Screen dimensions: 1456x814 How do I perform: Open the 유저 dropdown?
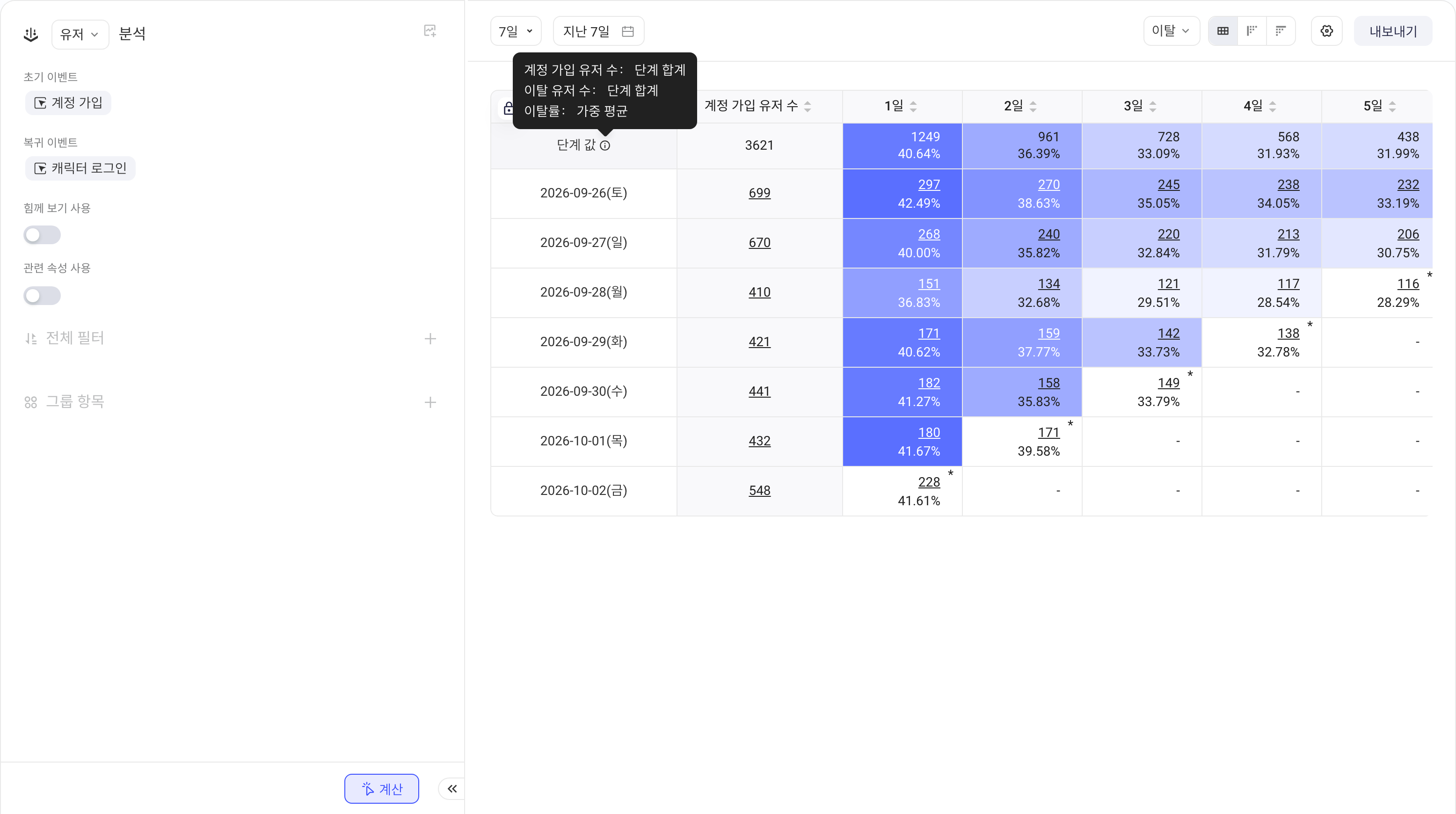tap(80, 35)
